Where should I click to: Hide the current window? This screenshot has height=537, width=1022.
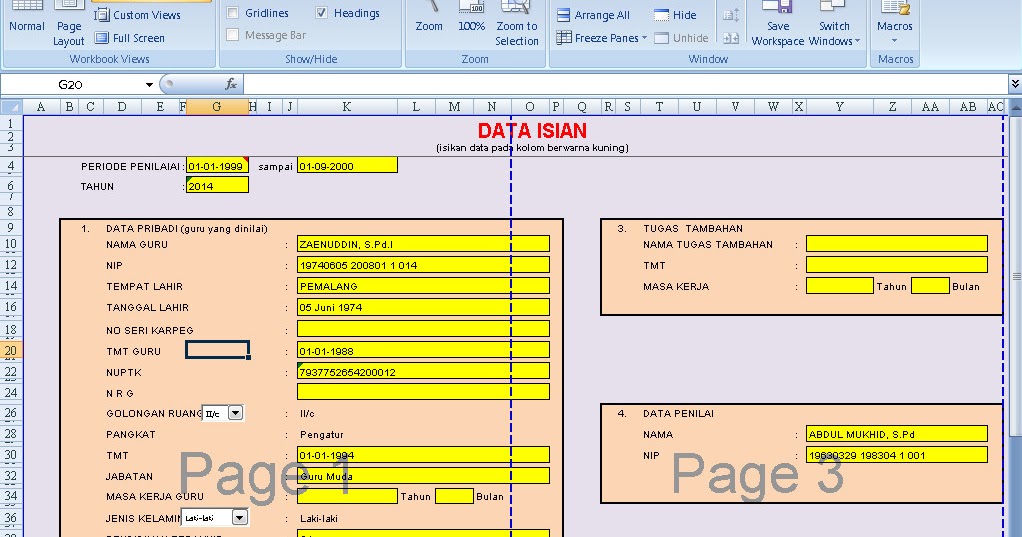(675, 15)
